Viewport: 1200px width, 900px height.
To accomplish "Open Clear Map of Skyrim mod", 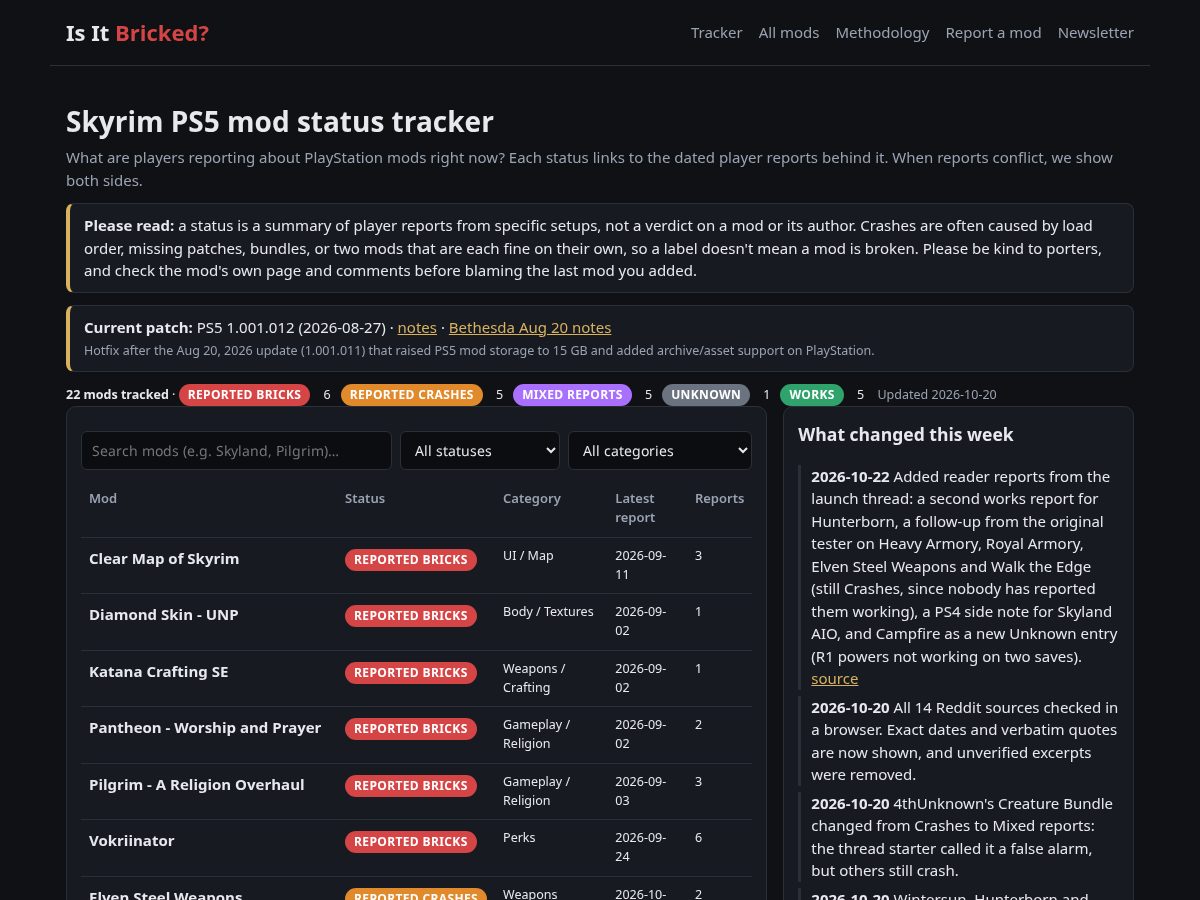I will [x=164, y=559].
